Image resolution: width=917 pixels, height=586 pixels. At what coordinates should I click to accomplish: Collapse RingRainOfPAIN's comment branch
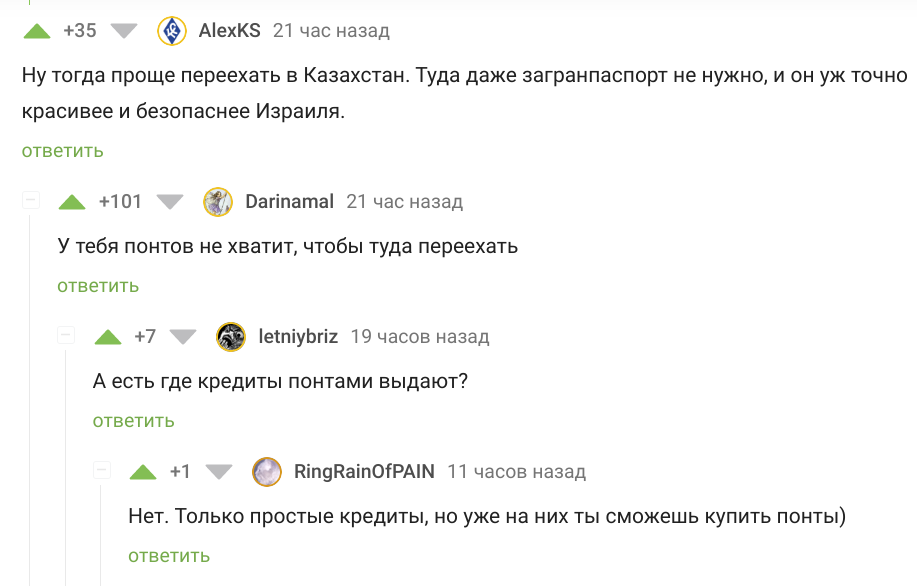tap(102, 471)
